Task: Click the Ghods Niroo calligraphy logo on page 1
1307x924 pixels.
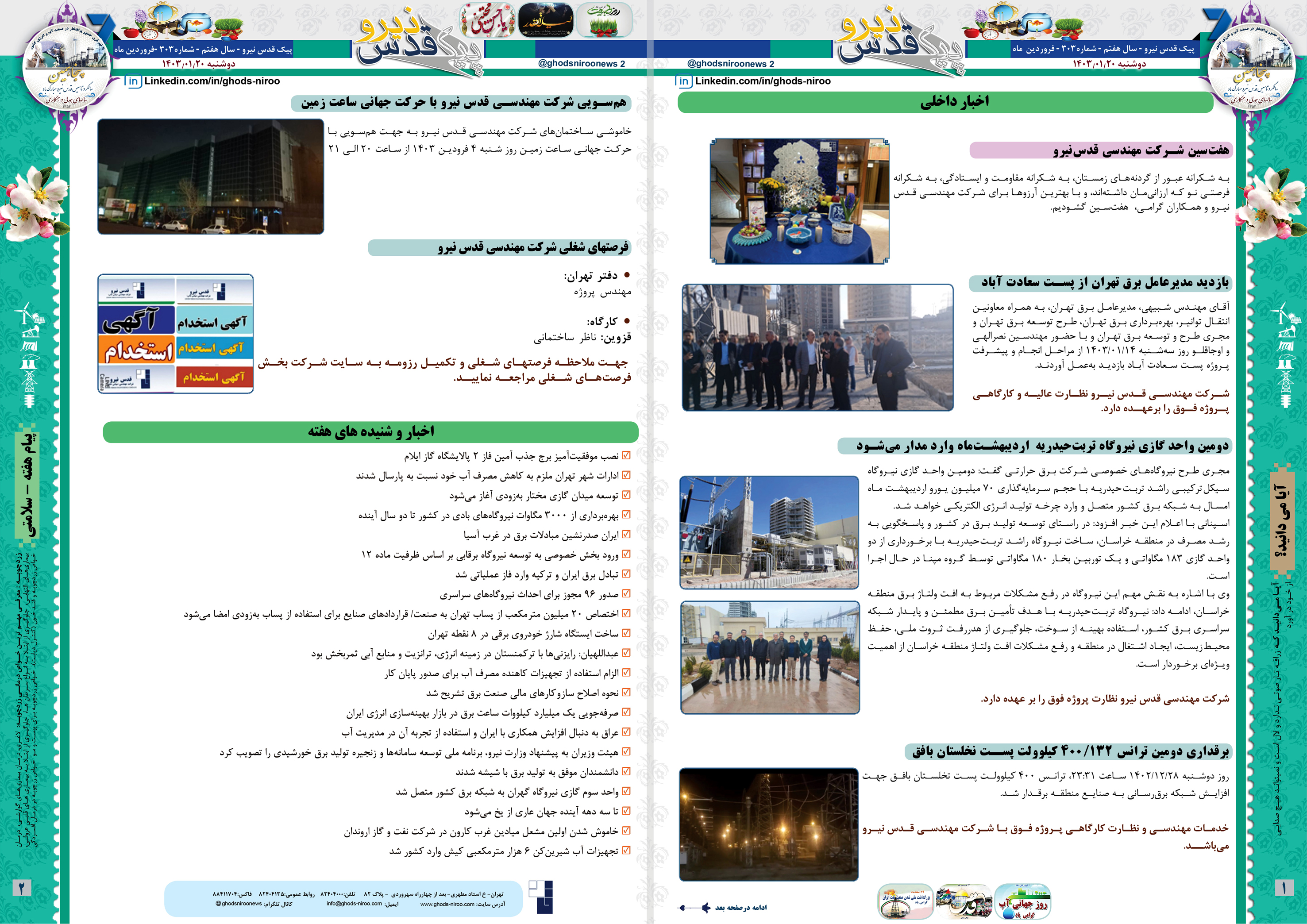Action: point(901,42)
